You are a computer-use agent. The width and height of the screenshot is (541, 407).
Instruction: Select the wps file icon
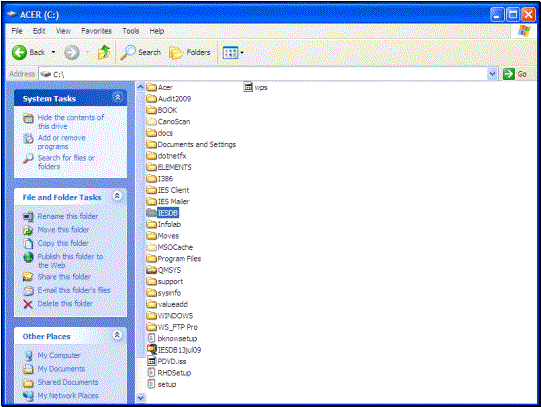pos(248,87)
